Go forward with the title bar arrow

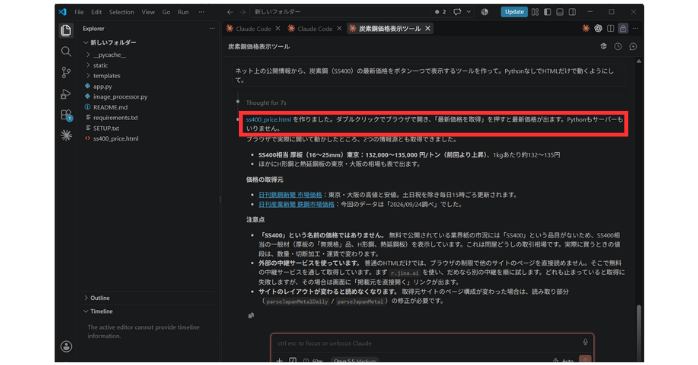(242, 12)
